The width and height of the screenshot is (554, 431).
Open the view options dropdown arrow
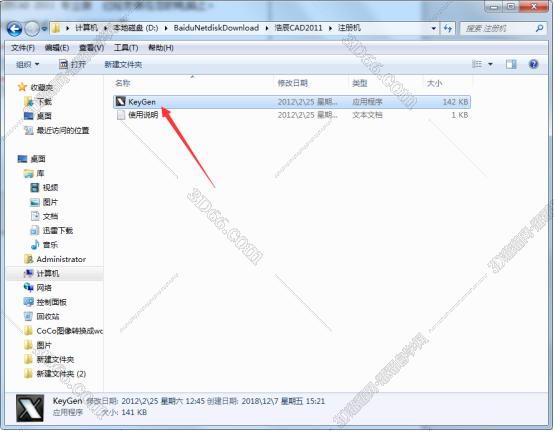click(490, 64)
